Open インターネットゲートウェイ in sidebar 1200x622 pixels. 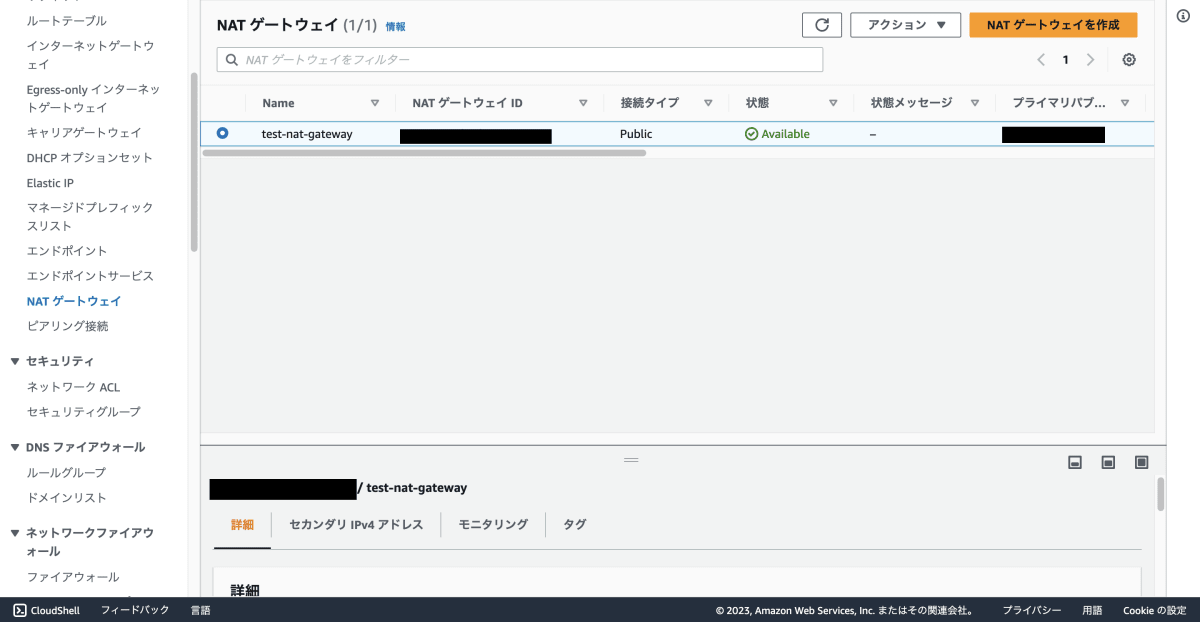point(90,55)
